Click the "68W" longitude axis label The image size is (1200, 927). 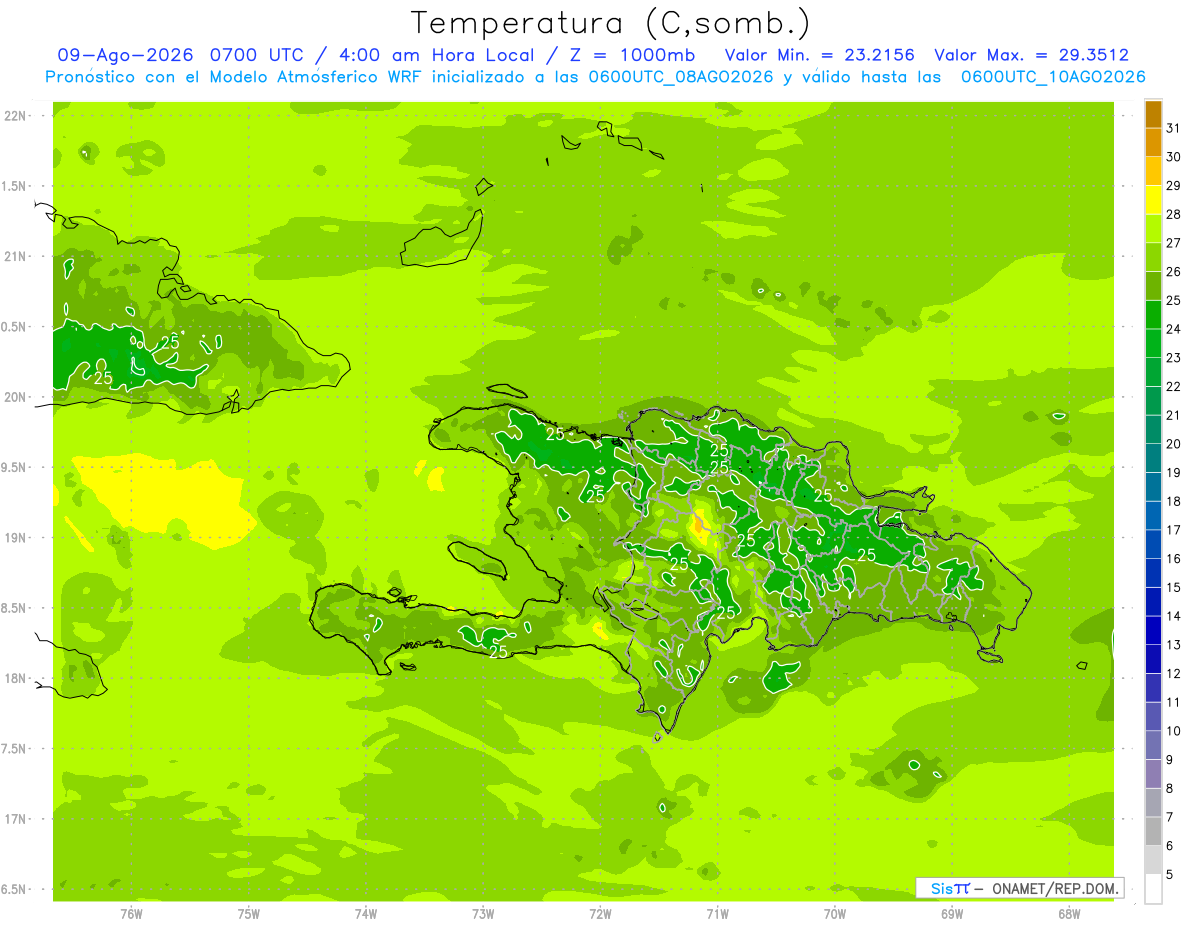(x=1069, y=913)
